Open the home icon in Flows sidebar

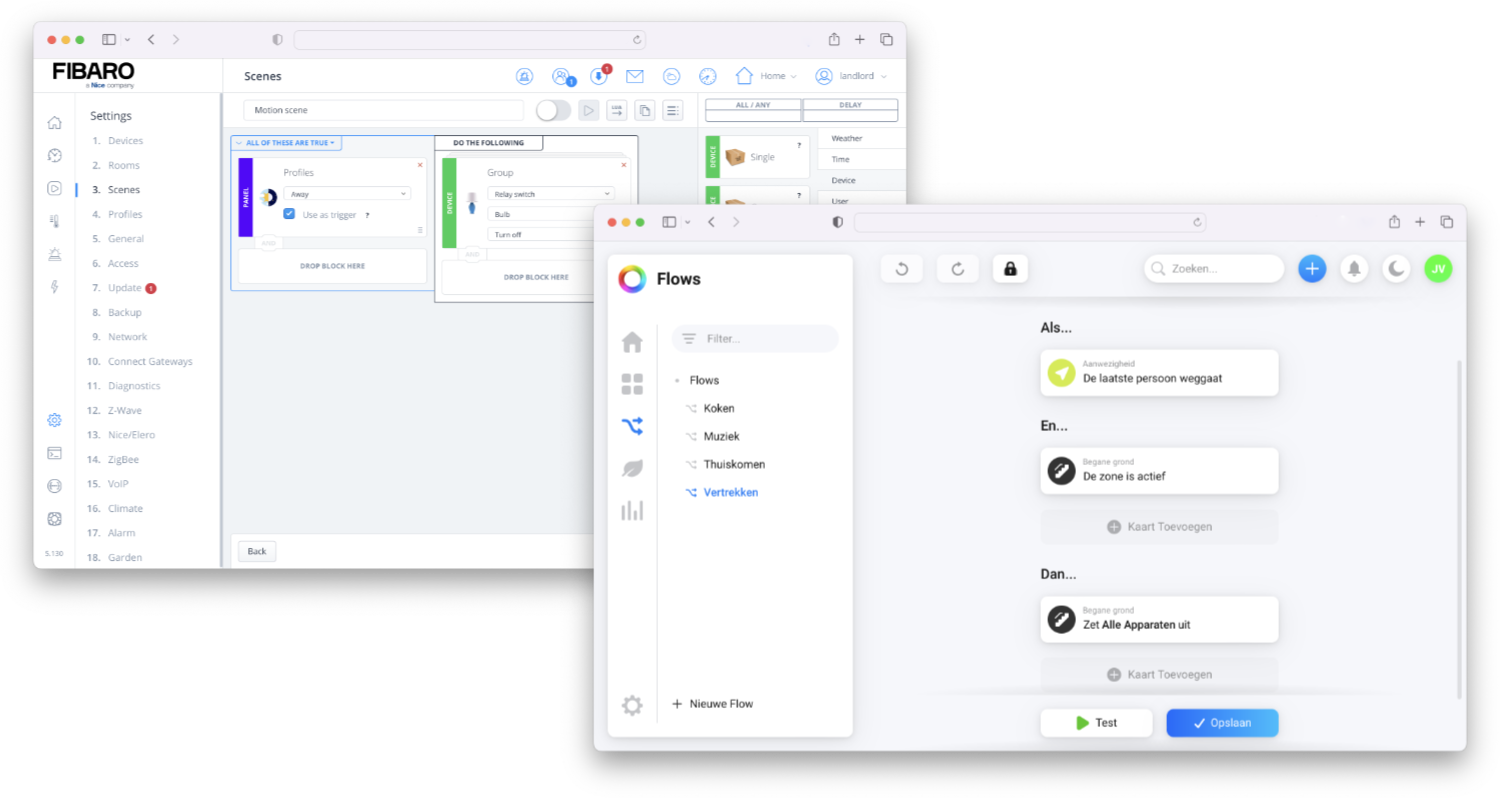point(632,342)
